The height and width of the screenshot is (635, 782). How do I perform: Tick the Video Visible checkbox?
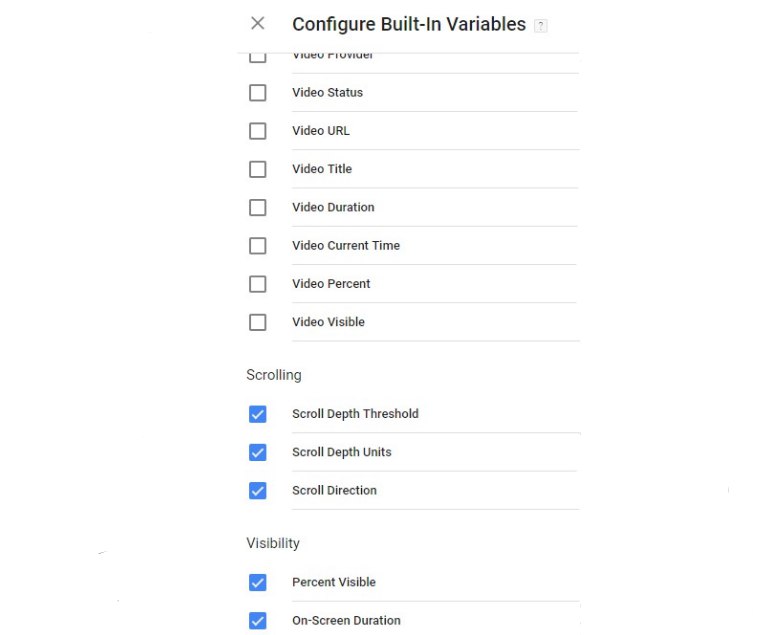257,322
